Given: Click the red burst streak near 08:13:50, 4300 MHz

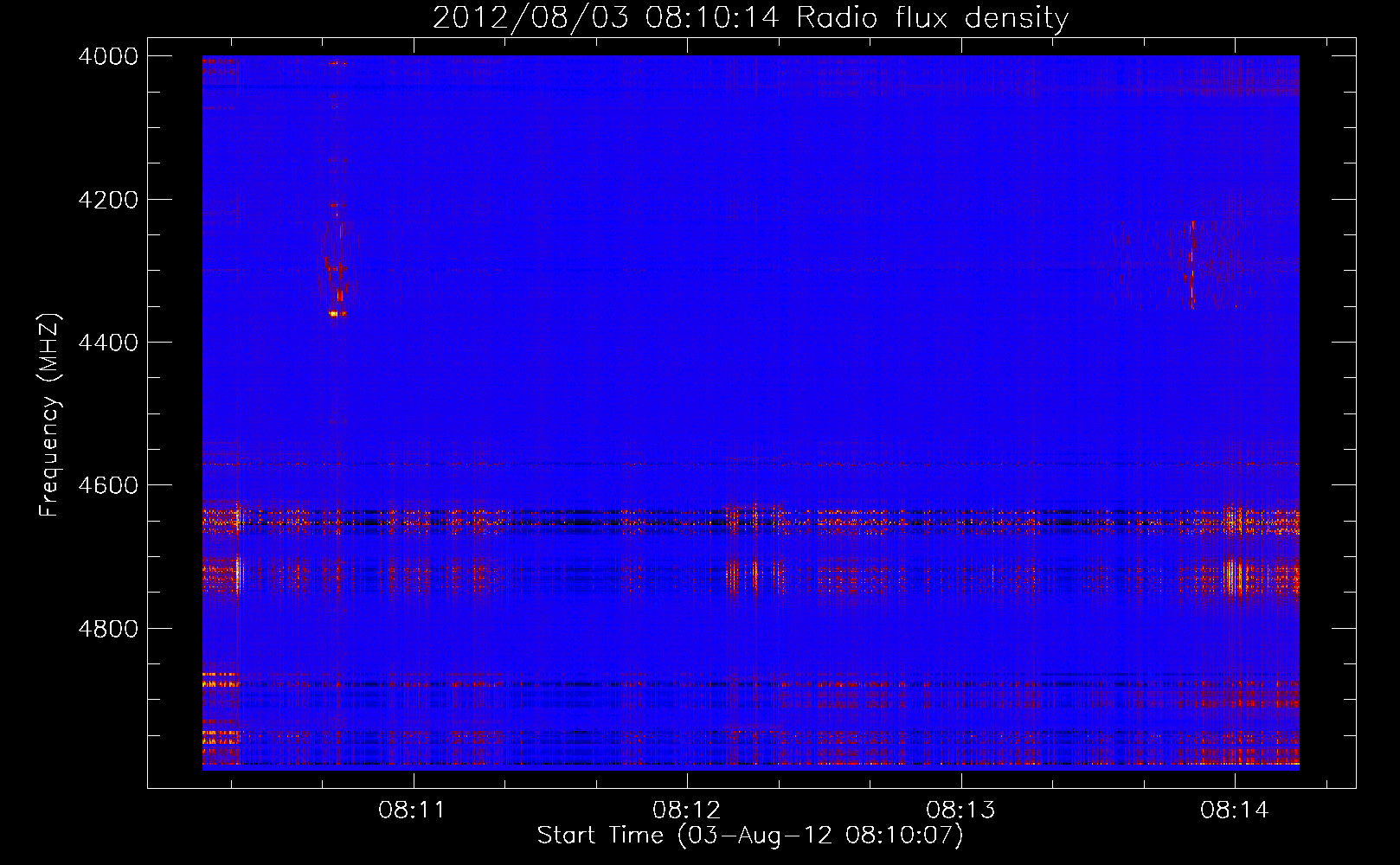Looking at the screenshot, I should (1191, 264).
